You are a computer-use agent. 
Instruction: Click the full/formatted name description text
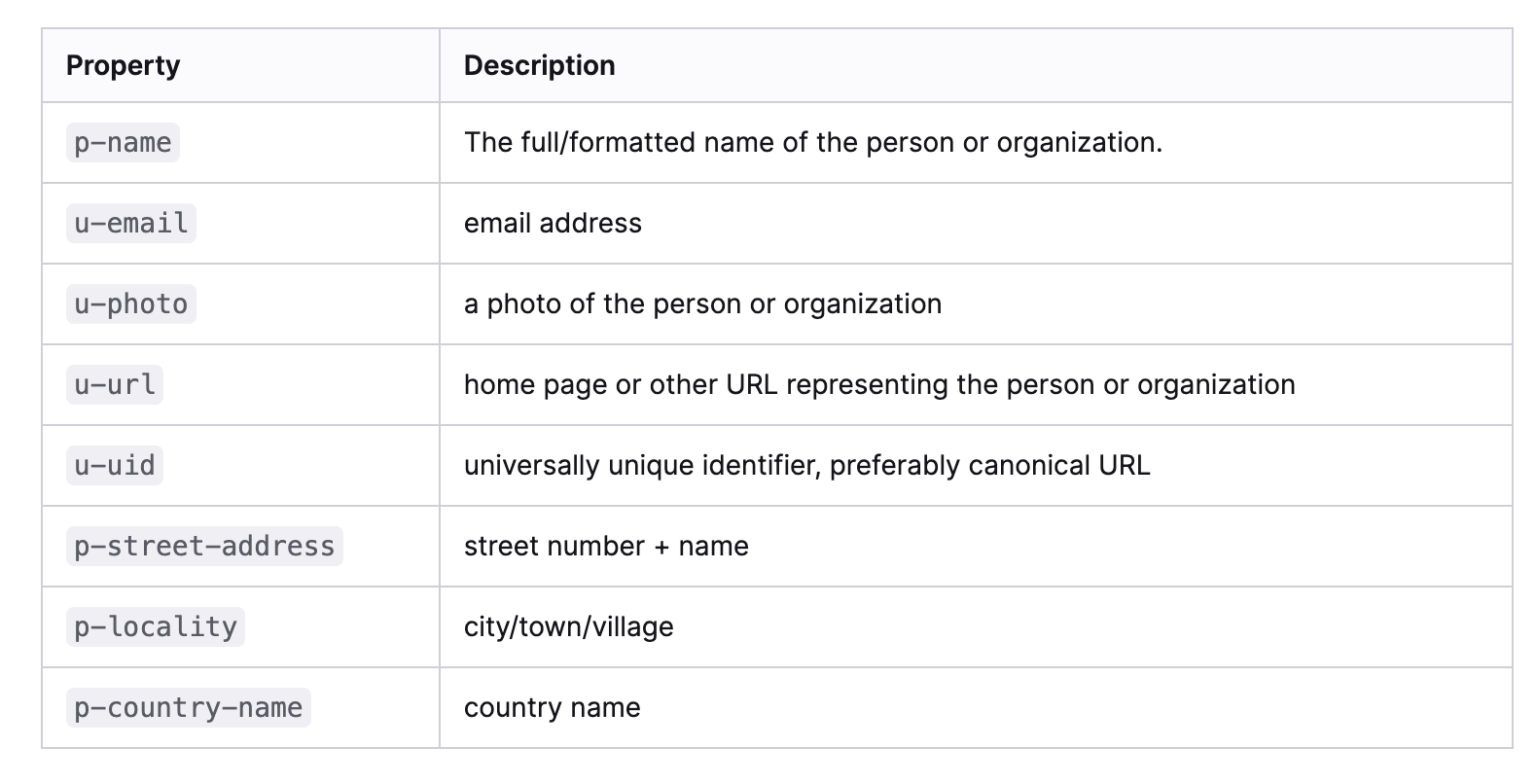coord(813,142)
